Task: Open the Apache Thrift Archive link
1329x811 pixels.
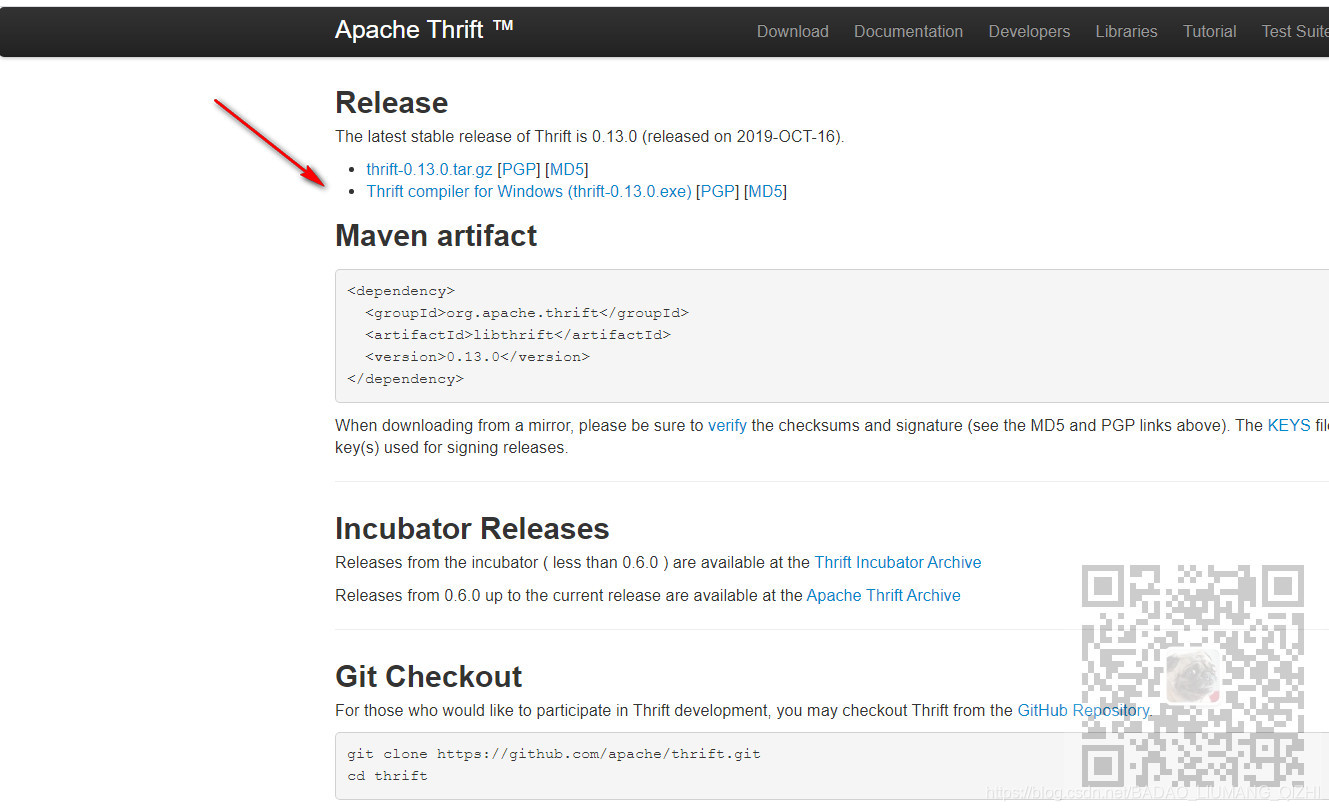Action: pyautogui.click(x=883, y=595)
